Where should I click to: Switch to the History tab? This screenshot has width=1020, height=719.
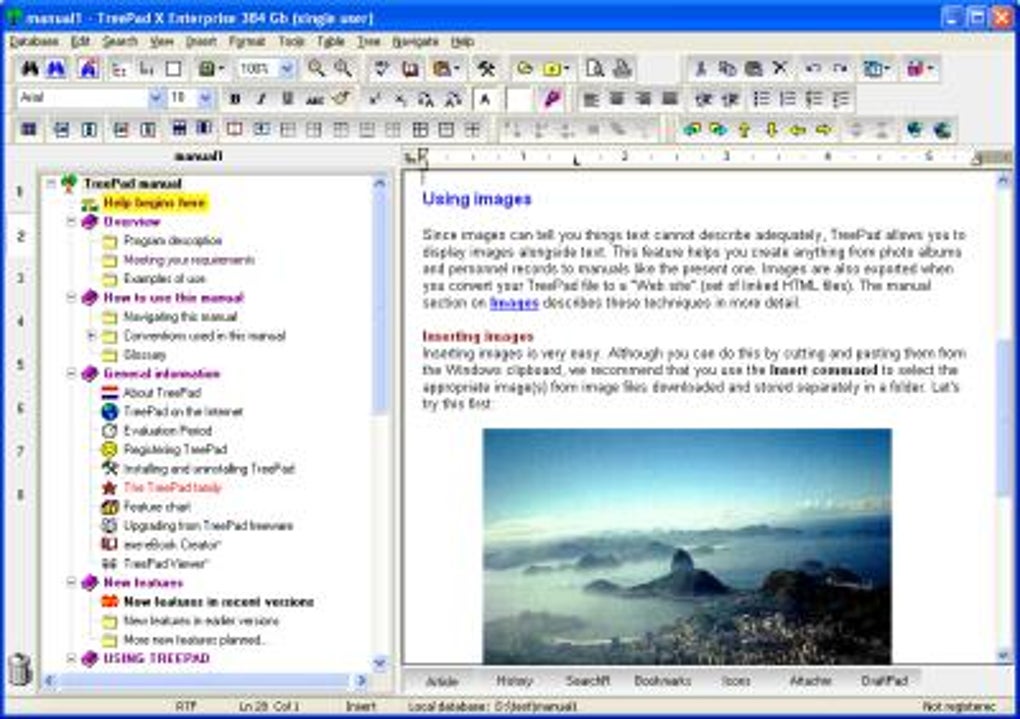click(515, 681)
